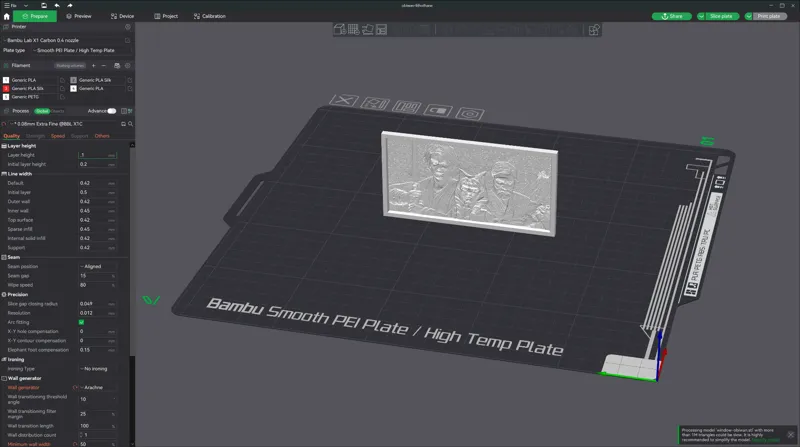Switch to the Prepare tab
This screenshot has height=447, width=800.
35,16
